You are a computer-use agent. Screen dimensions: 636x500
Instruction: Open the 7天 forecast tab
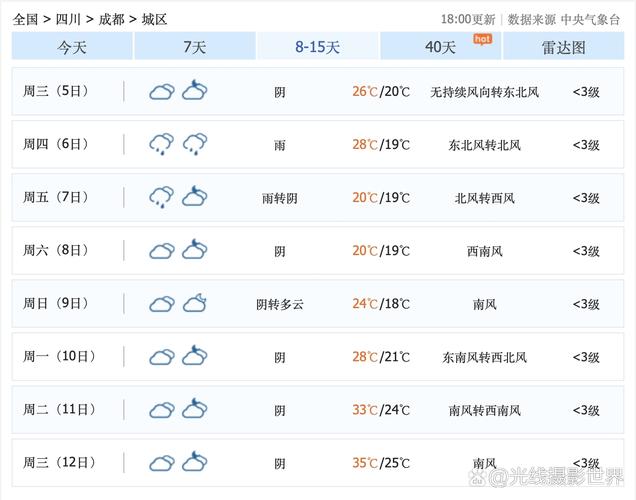tap(195, 47)
